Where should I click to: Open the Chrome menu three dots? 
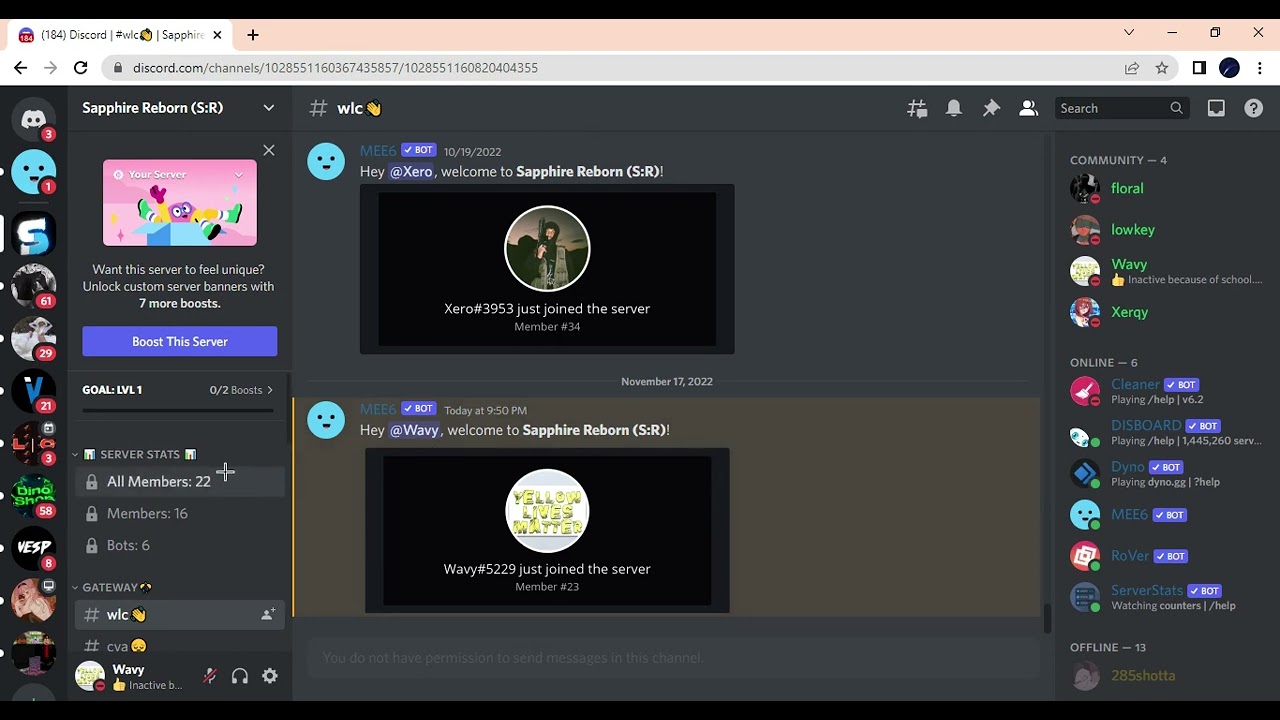coord(1260,68)
